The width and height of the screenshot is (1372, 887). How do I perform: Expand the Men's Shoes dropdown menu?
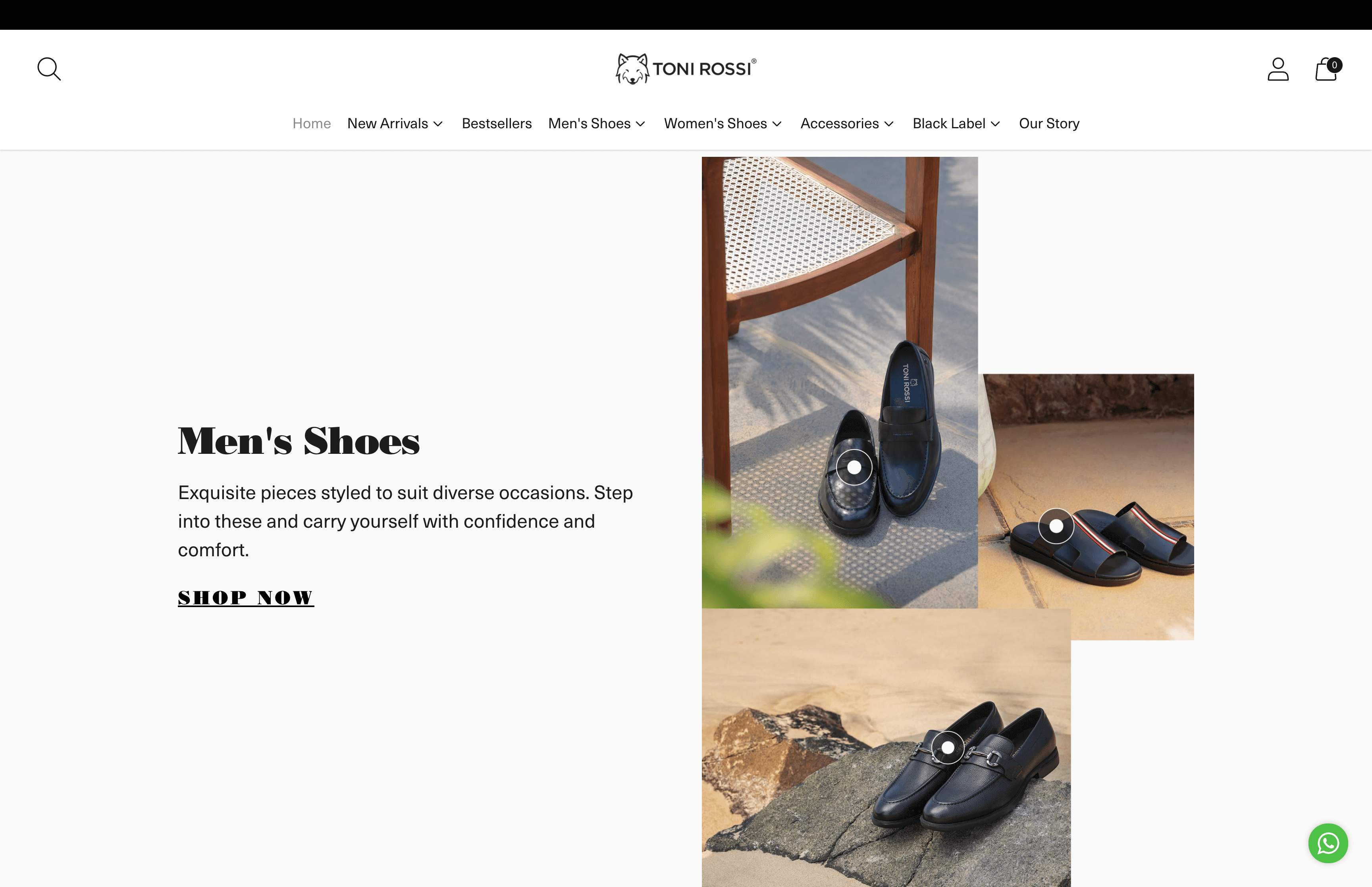[x=596, y=123]
